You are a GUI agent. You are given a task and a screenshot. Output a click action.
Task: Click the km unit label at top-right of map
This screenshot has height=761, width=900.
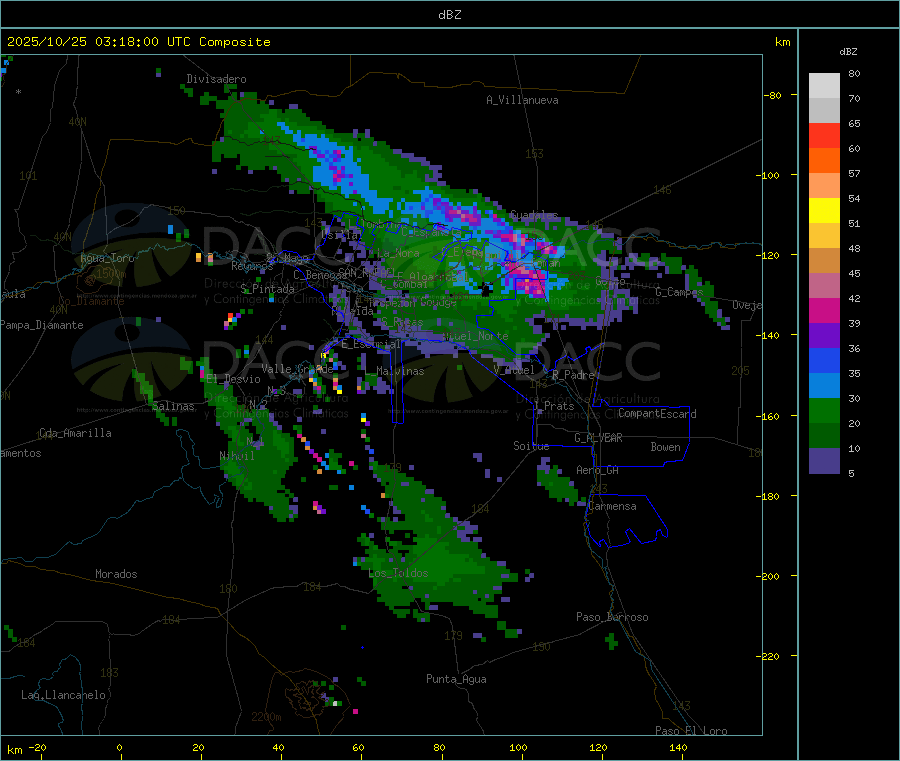pos(782,42)
